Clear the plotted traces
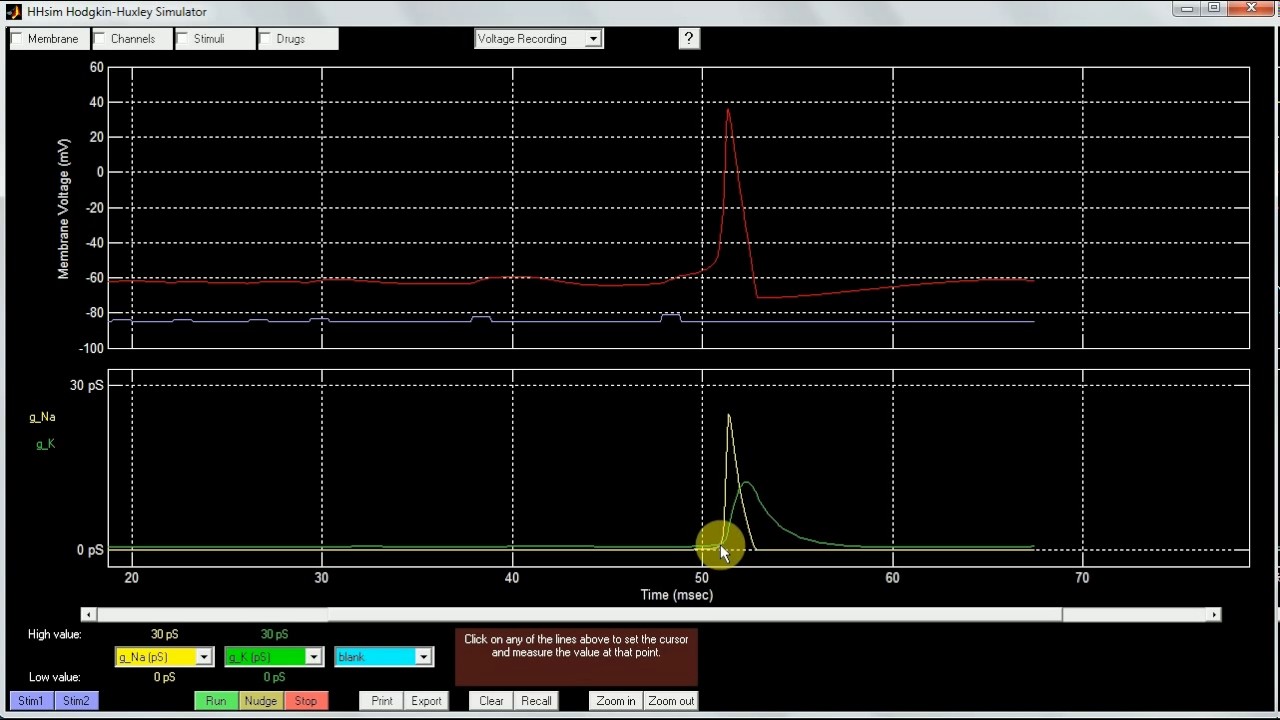1280x720 pixels. coord(491,701)
